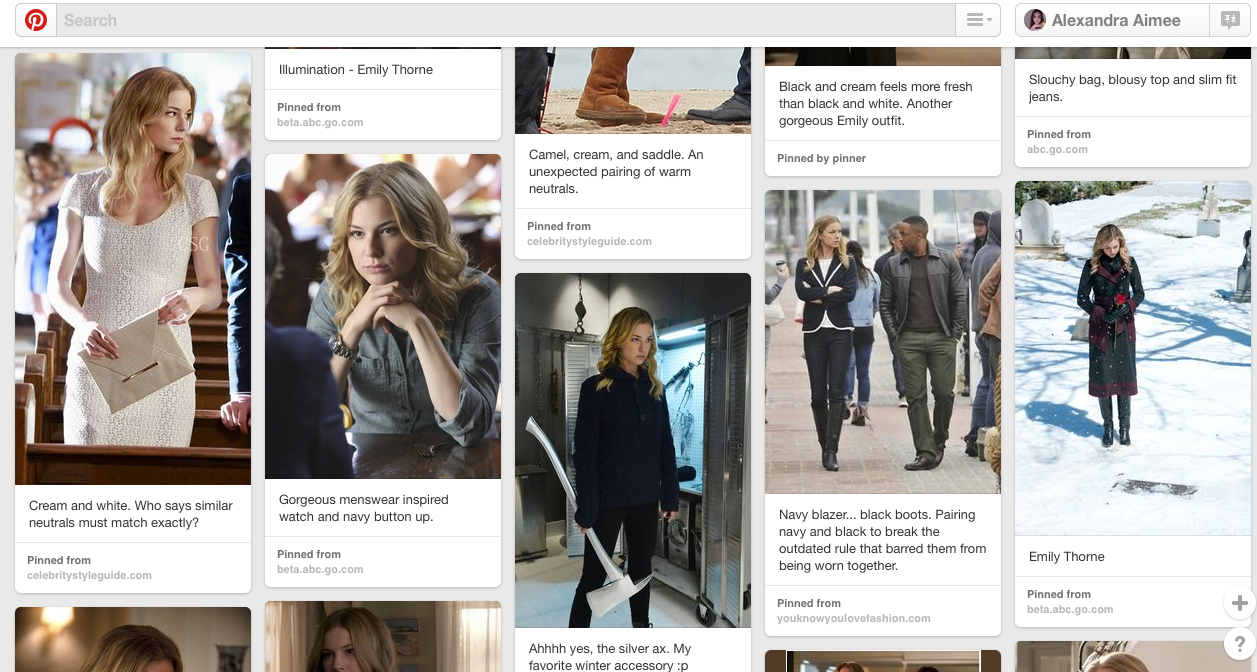This screenshot has height=672, width=1257.
Task: Open the navy button up pin image
Action: [383, 316]
